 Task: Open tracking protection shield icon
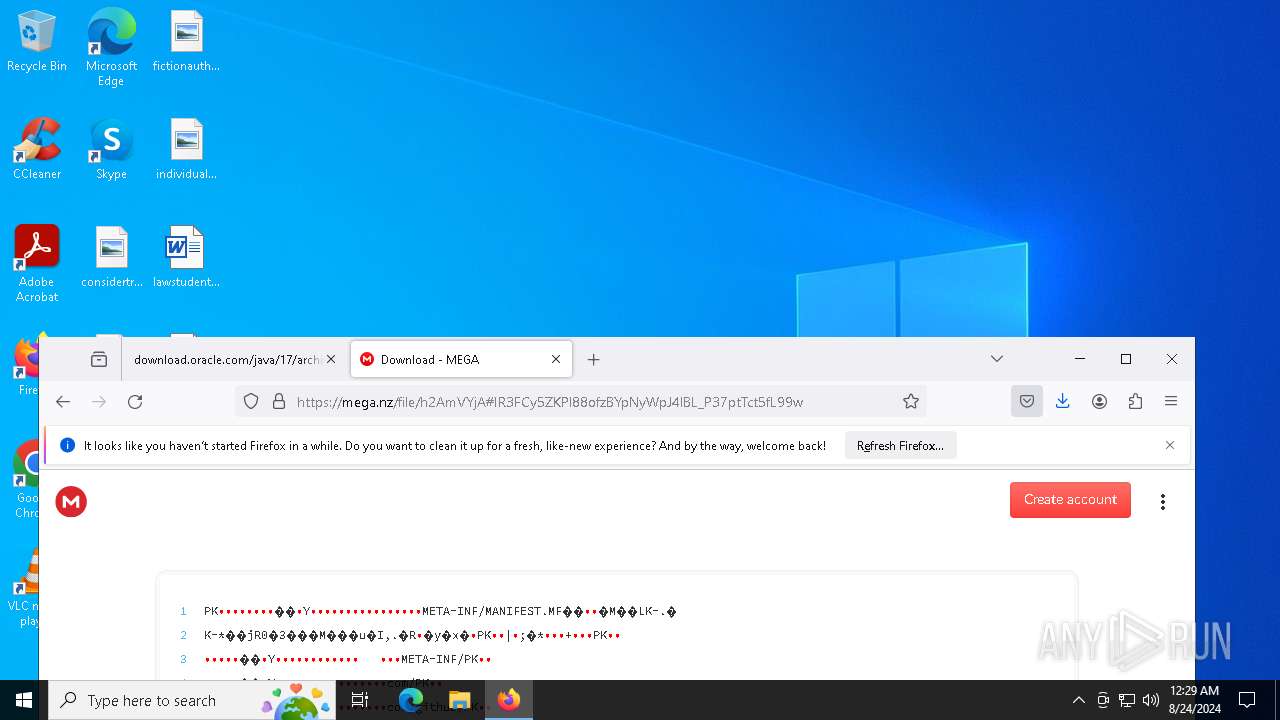point(251,401)
